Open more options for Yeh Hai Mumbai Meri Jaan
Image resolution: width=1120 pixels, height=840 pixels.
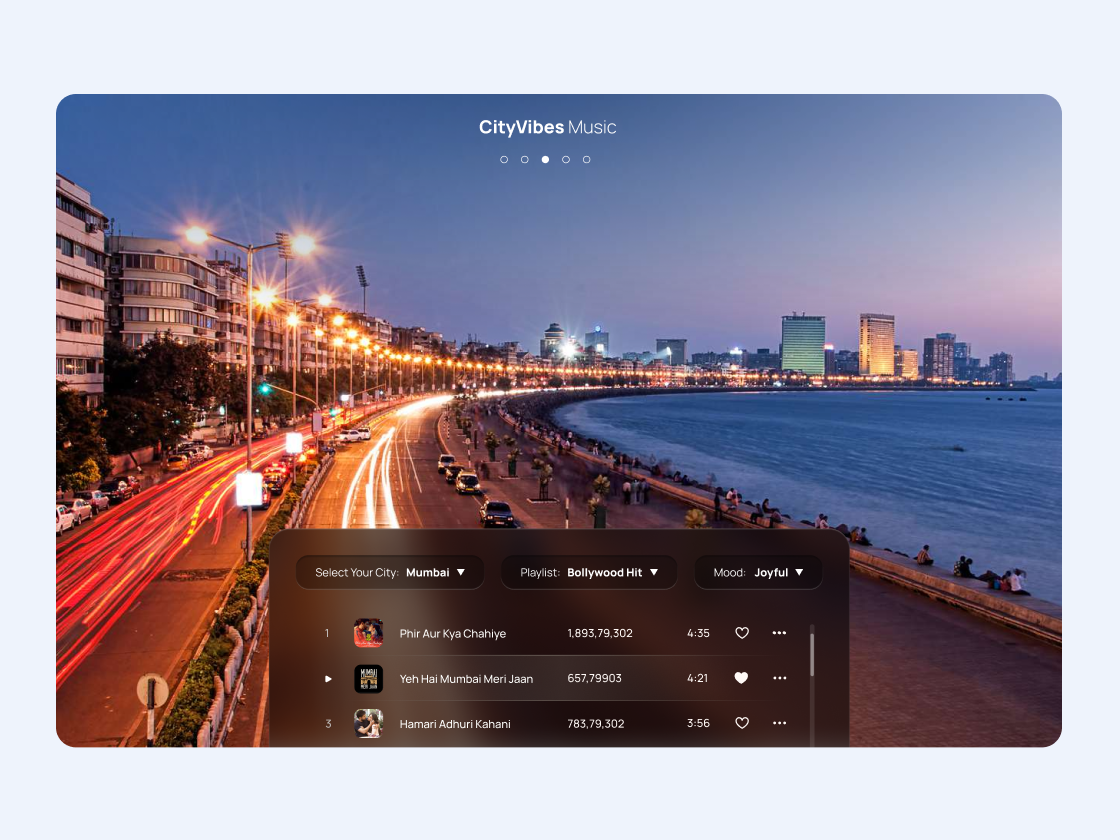[x=779, y=678]
